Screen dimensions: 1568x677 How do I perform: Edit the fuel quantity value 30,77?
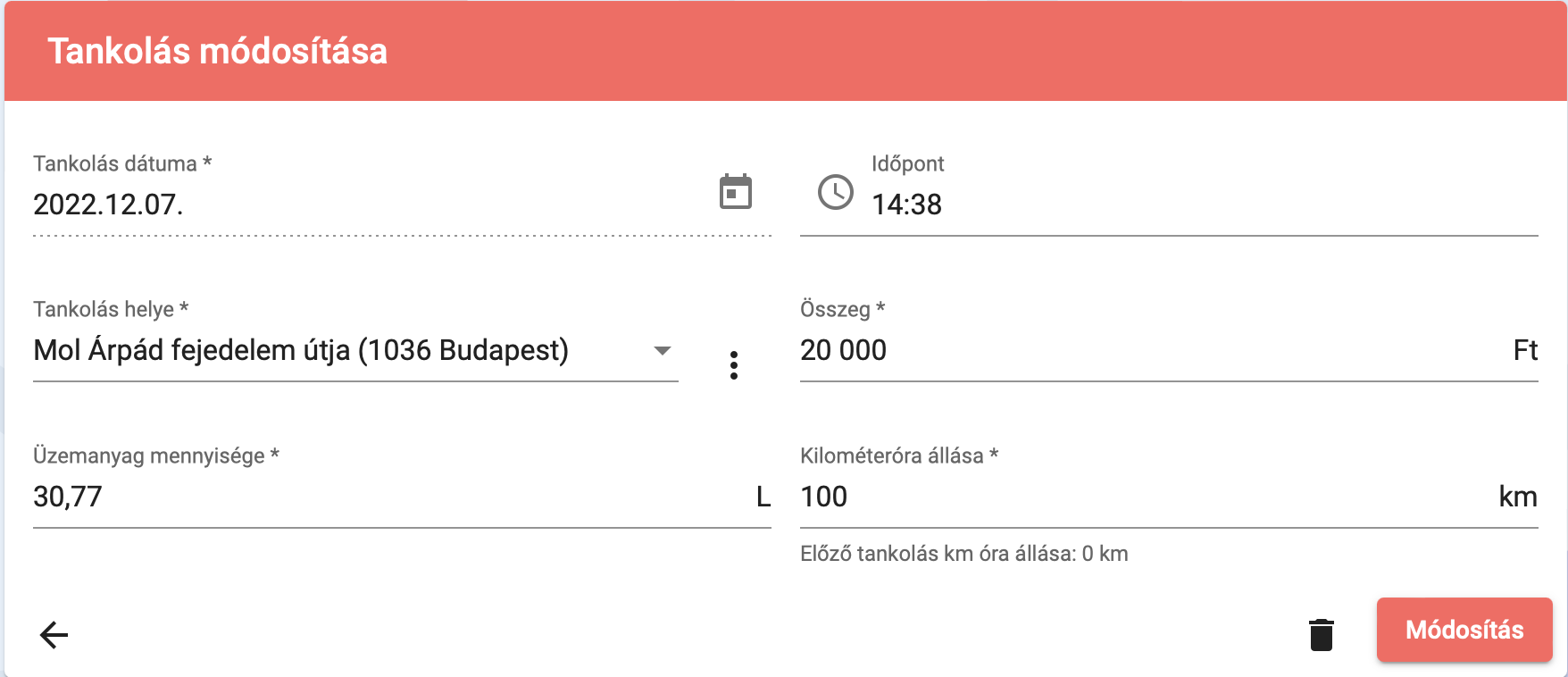[x=68, y=497]
